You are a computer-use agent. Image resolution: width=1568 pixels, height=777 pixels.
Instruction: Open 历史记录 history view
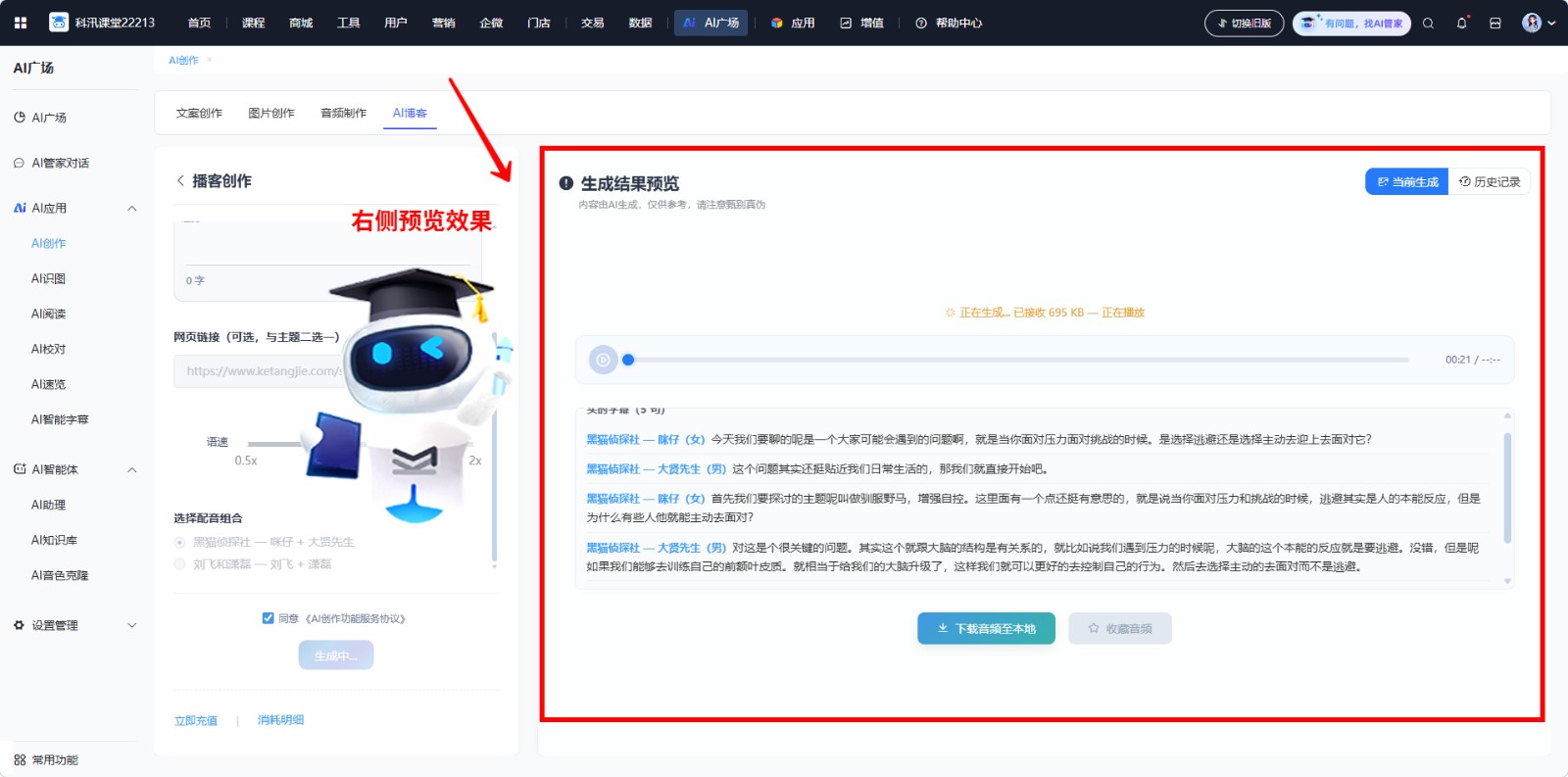[x=1490, y=181]
